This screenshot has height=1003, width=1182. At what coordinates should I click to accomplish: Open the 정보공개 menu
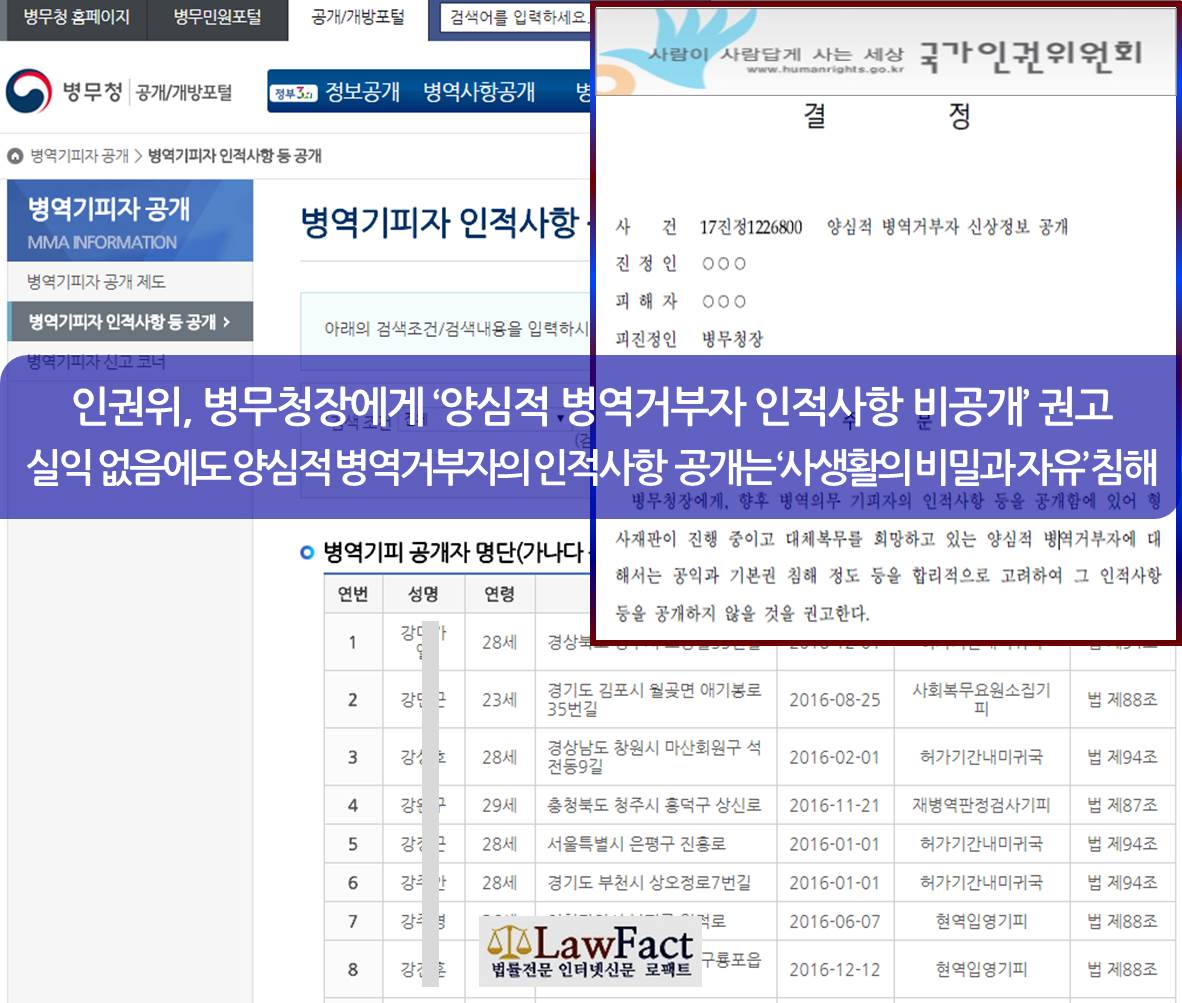click(362, 92)
